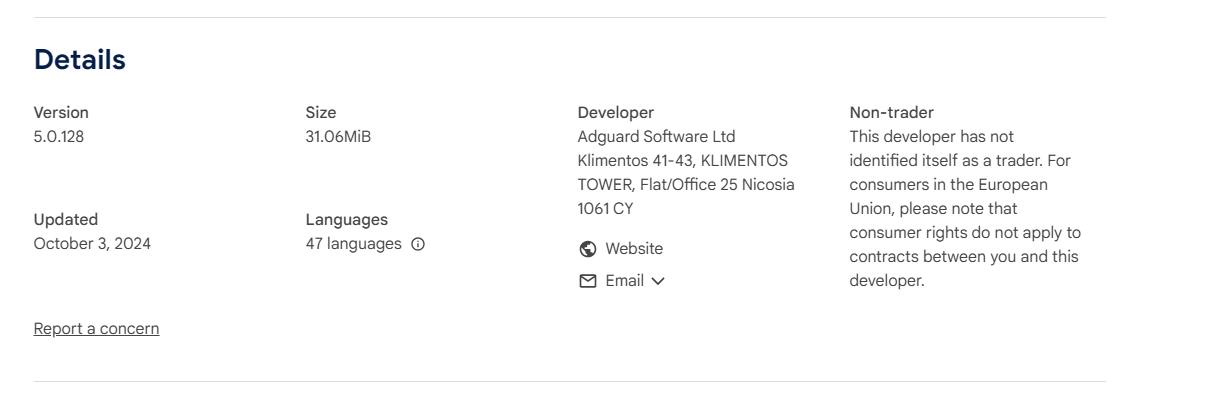Click the 31.06MiB size value
The image size is (1218, 402).
click(338, 137)
